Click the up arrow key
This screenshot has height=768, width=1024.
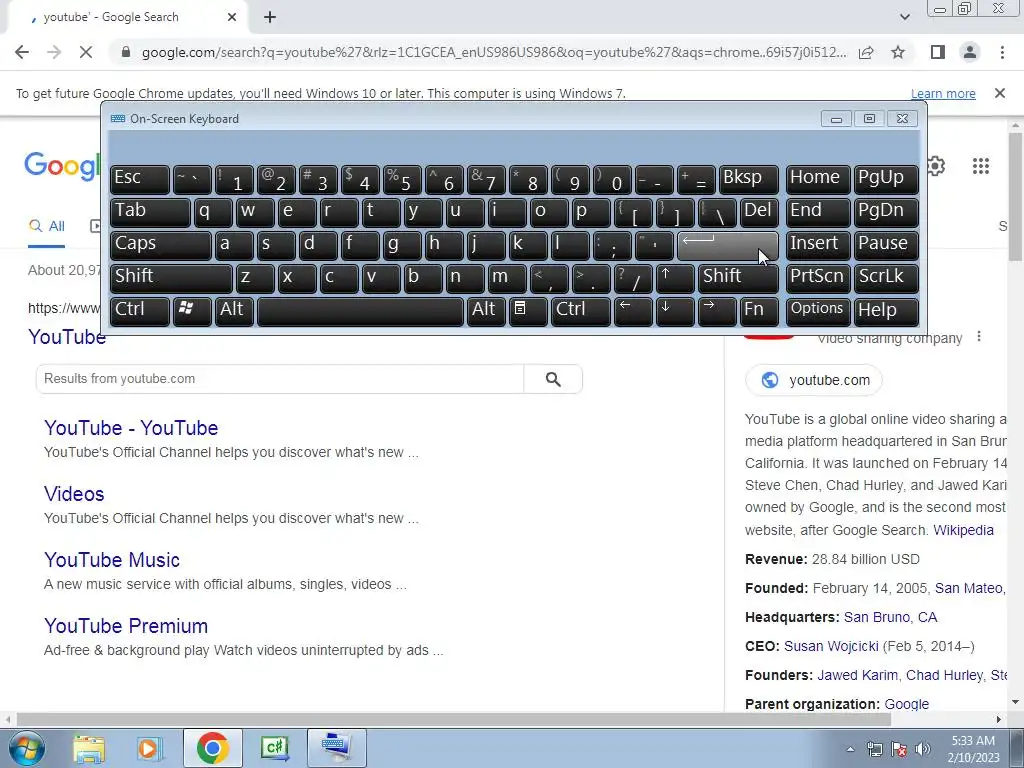point(675,278)
